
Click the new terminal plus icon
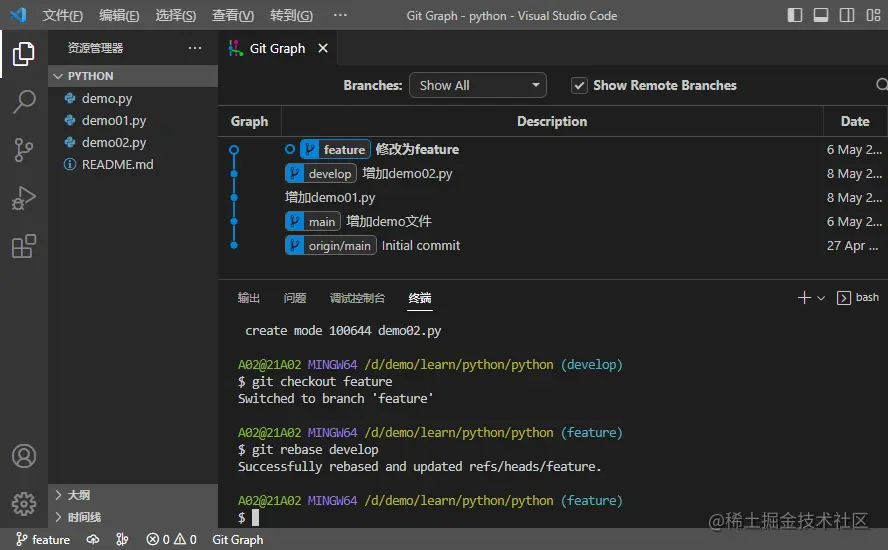pos(804,297)
